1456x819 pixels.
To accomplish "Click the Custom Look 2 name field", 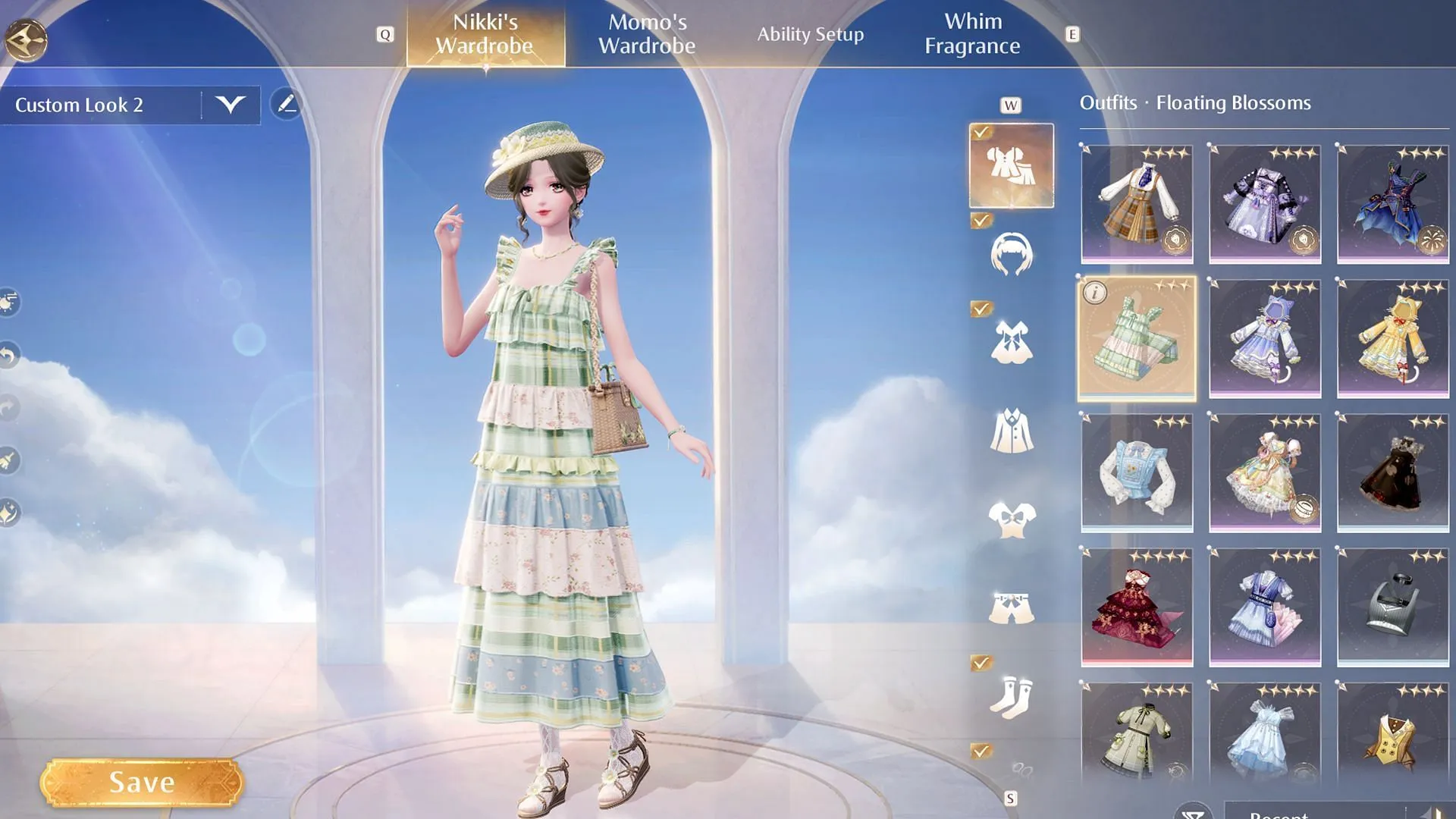I will click(x=101, y=105).
